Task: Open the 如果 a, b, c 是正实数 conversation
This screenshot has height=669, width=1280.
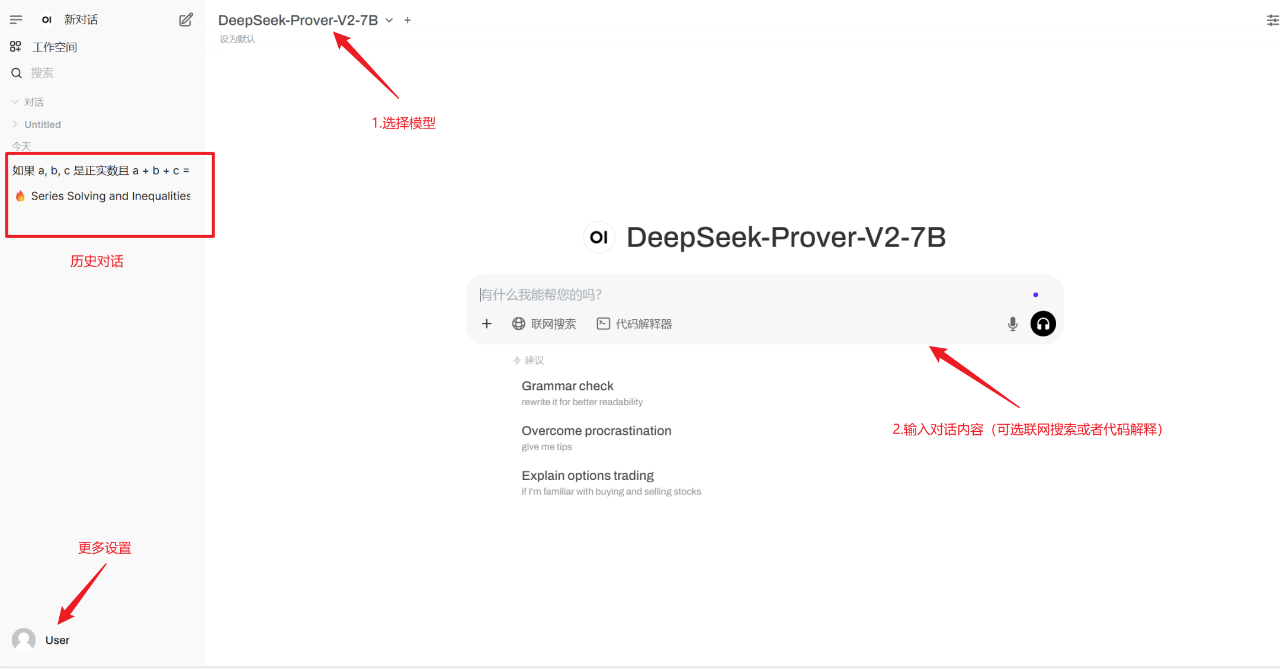Action: tap(101, 170)
